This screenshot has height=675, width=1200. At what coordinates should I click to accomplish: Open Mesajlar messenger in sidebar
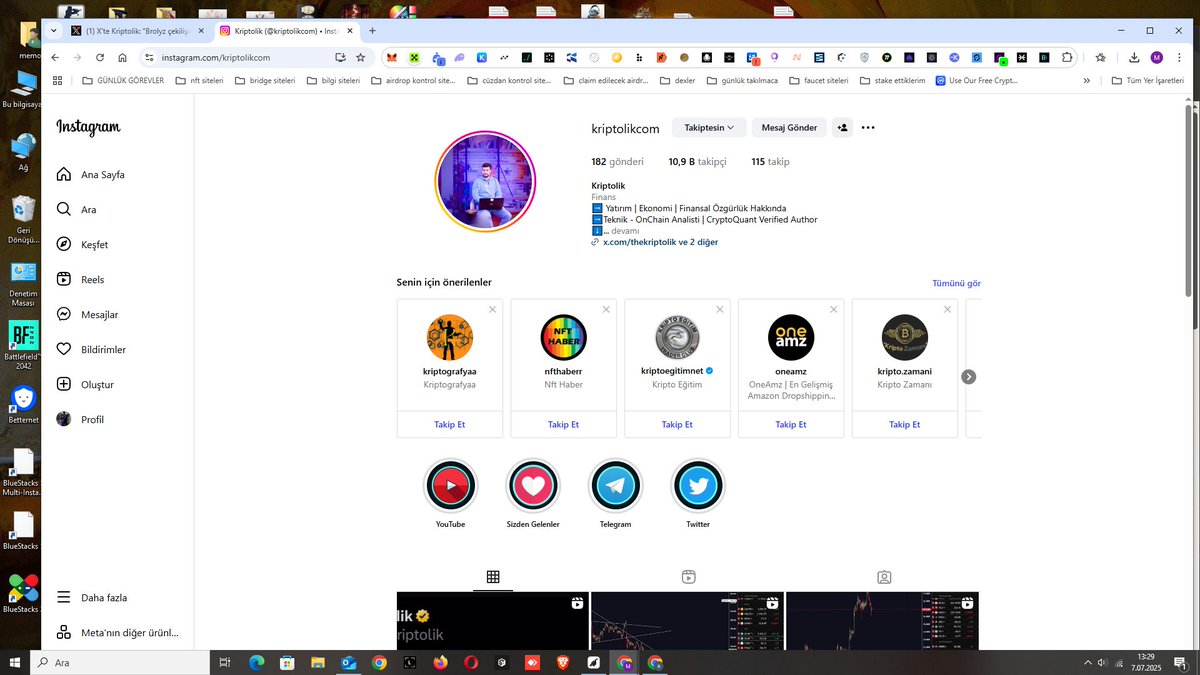click(x=87, y=314)
